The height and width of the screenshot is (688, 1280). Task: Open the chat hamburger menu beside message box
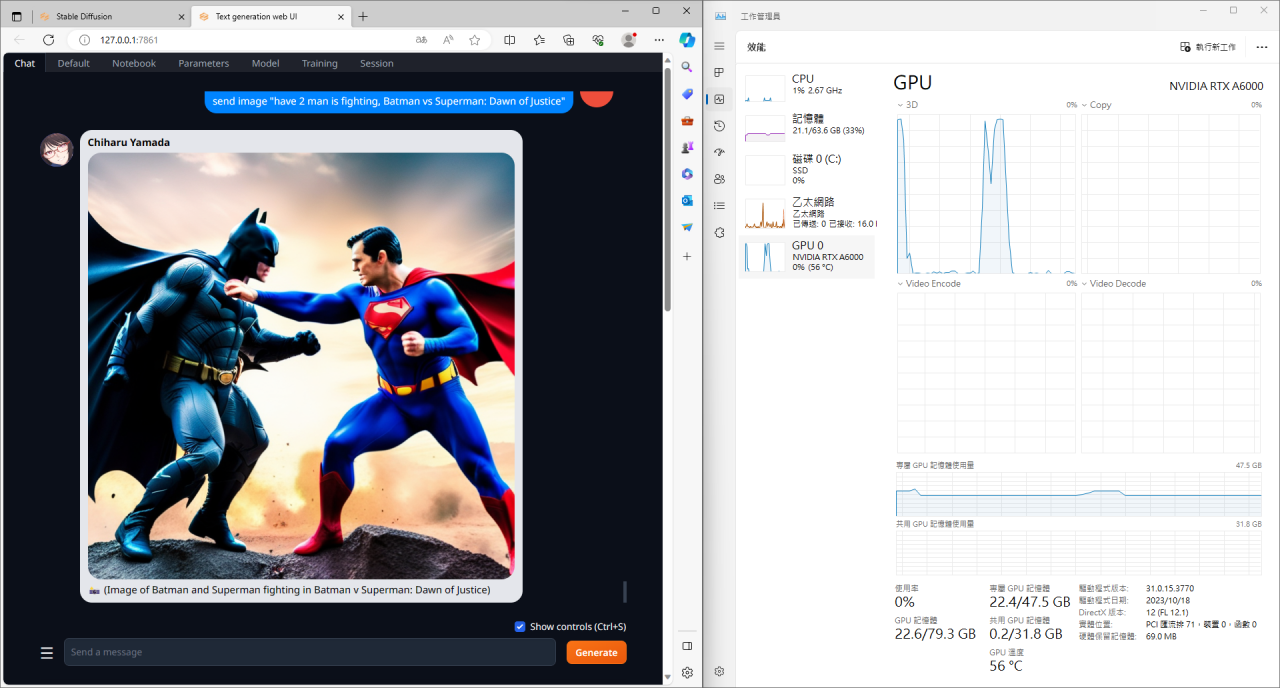pos(46,653)
